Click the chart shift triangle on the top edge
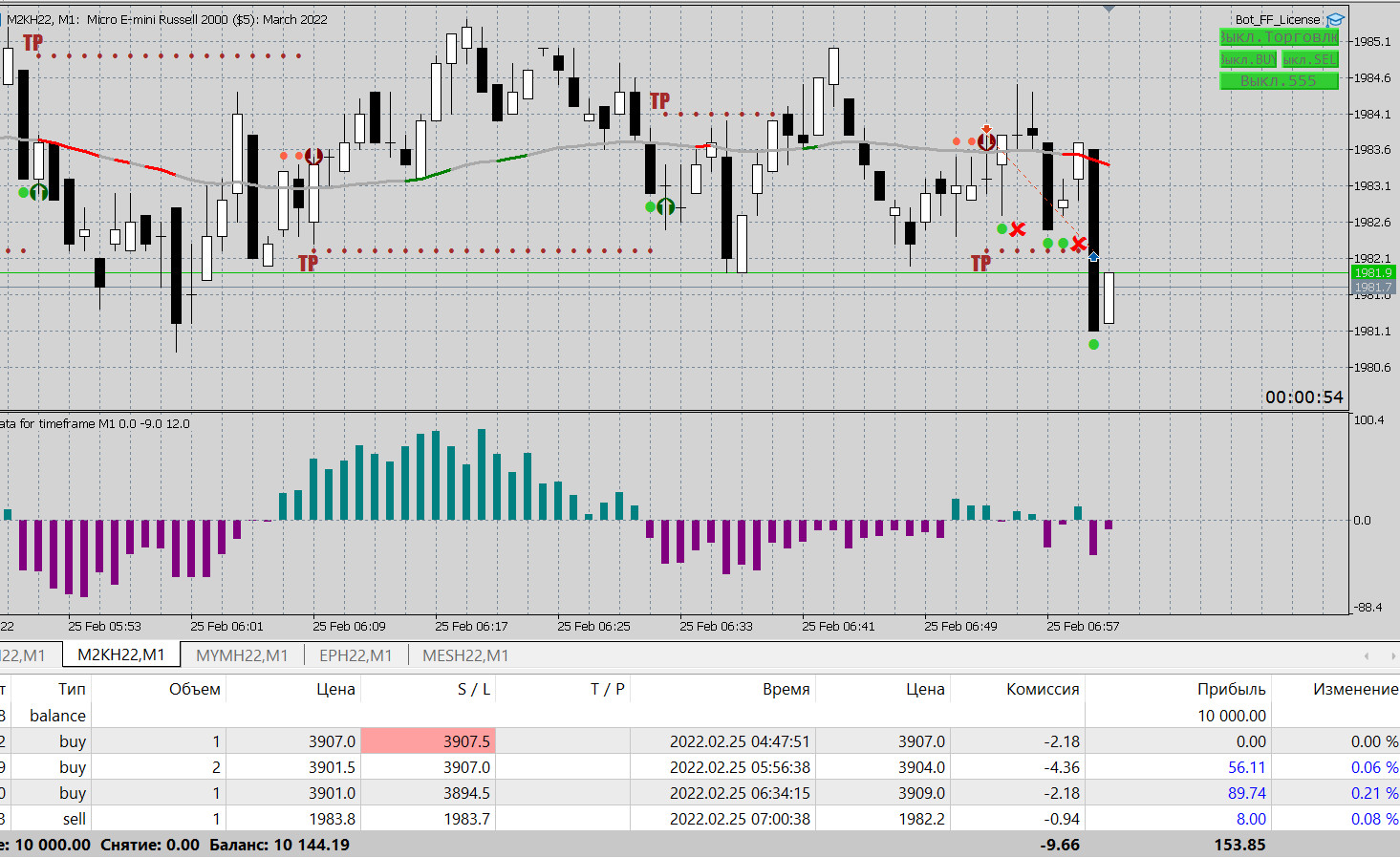 click(1109, 9)
